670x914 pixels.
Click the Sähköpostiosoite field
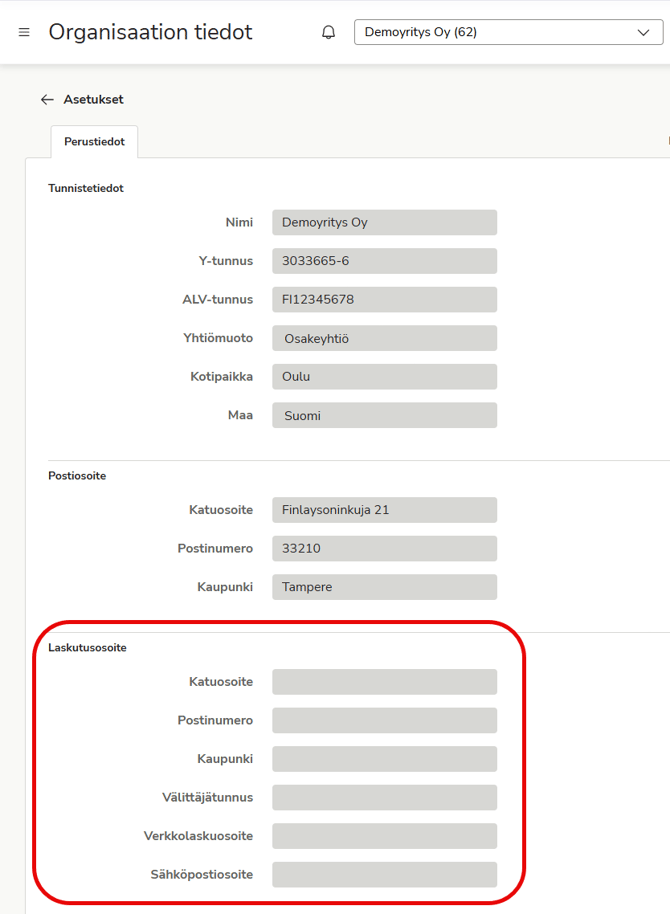coord(384,874)
